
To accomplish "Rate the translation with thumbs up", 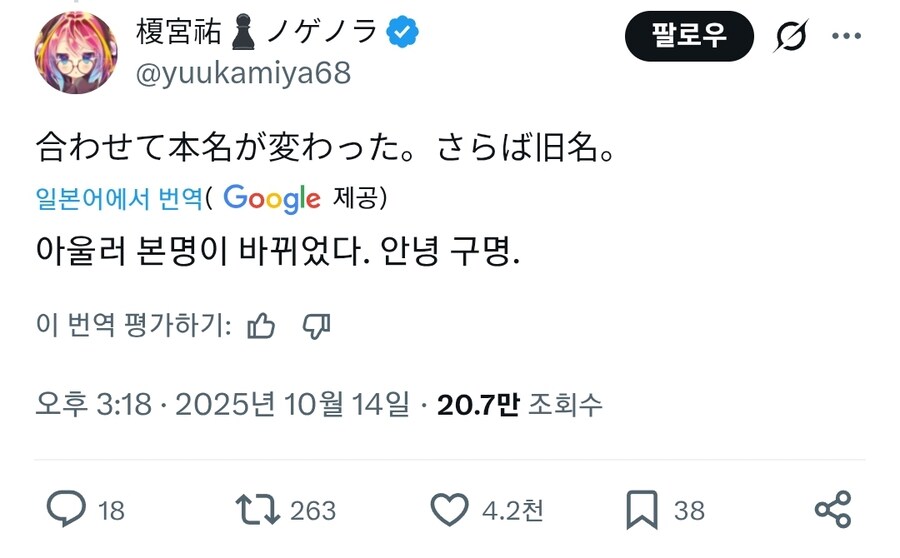I will (261, 325).
